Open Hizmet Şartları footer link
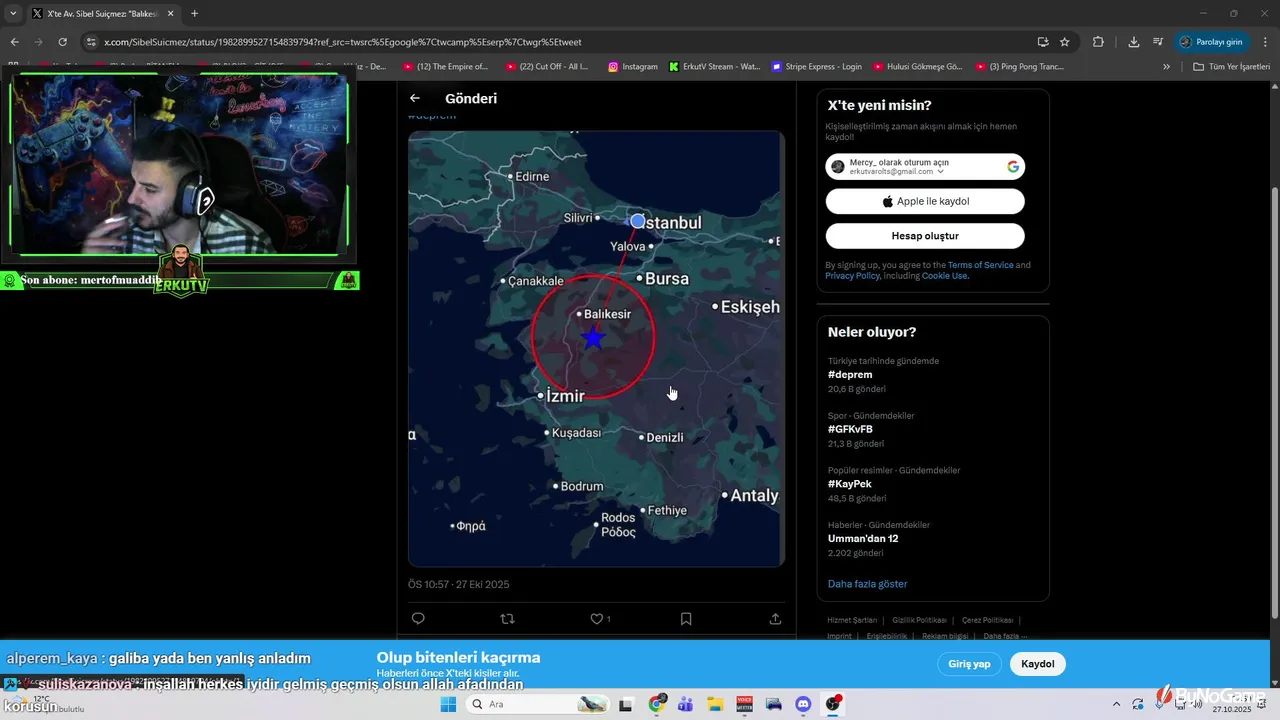Screen dimensions: 1280x720 852,620
